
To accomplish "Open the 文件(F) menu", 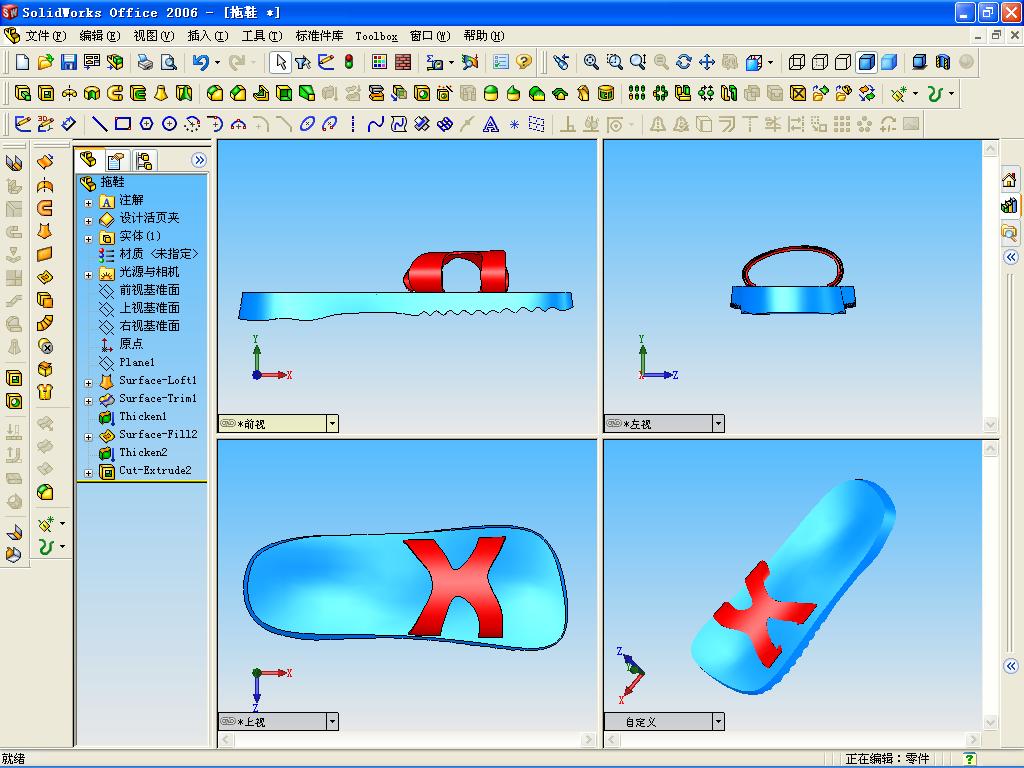I will tap(46, 36).
